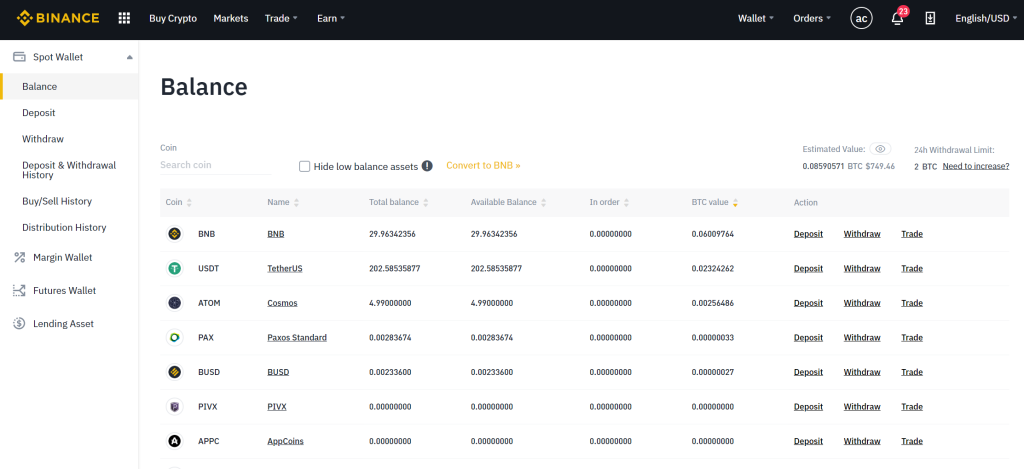Open the Markets page

[x=231, y=18]
